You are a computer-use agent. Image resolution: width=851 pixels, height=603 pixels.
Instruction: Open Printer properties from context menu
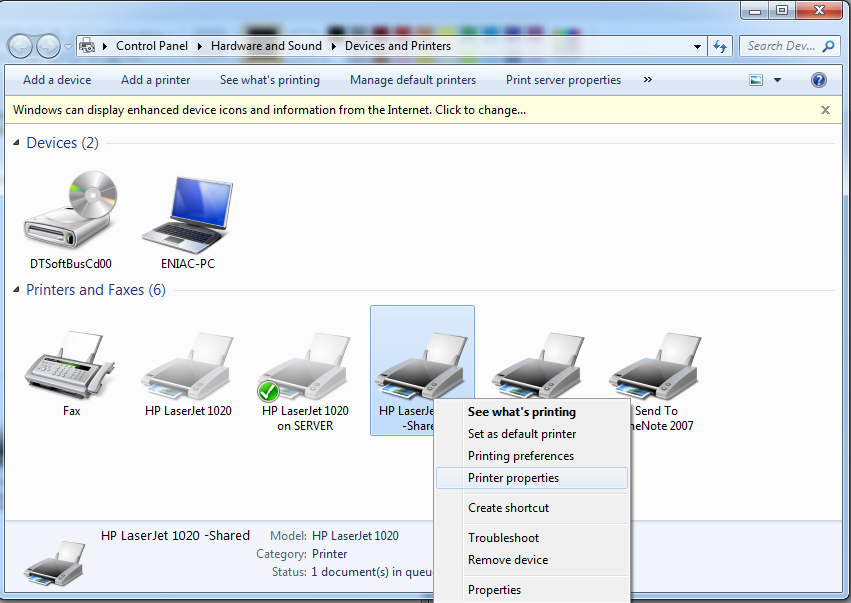point(532,478)
